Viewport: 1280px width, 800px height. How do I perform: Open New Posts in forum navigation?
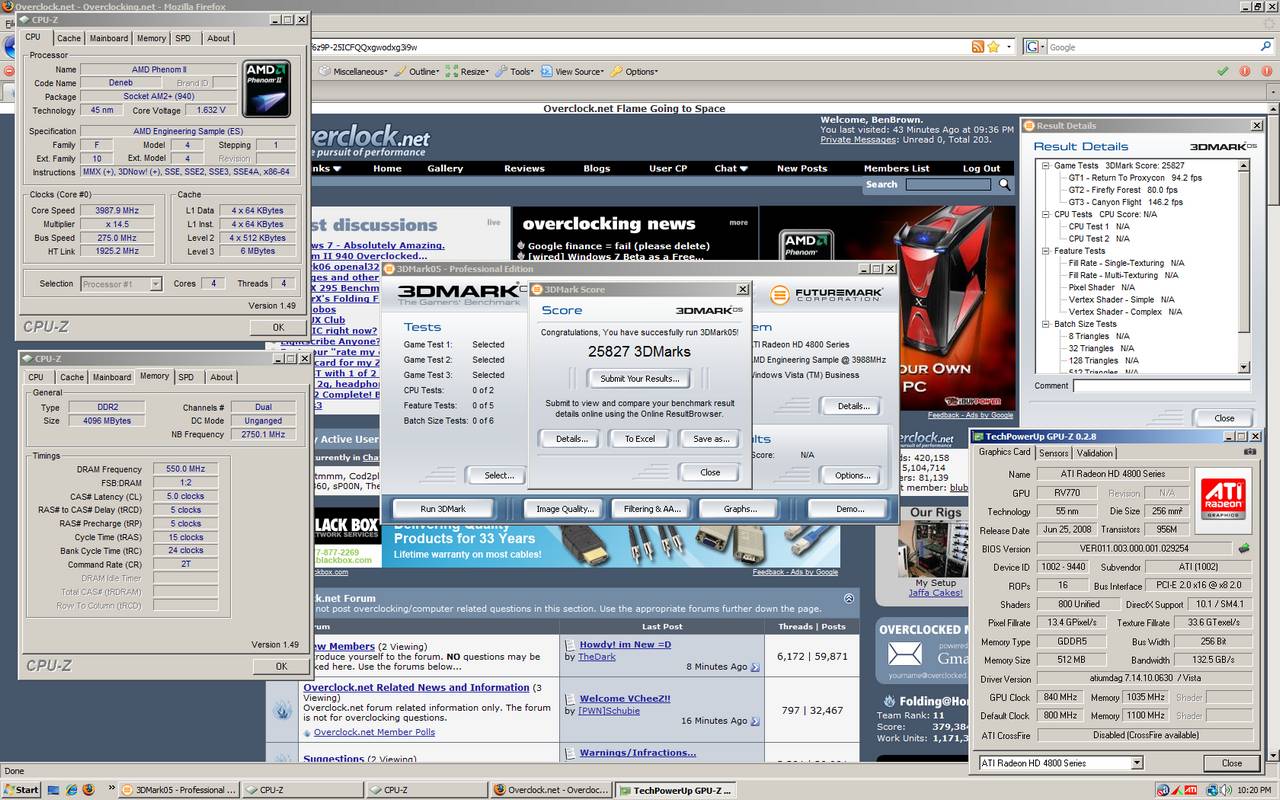pyautogui.click(x=802, y=168)
